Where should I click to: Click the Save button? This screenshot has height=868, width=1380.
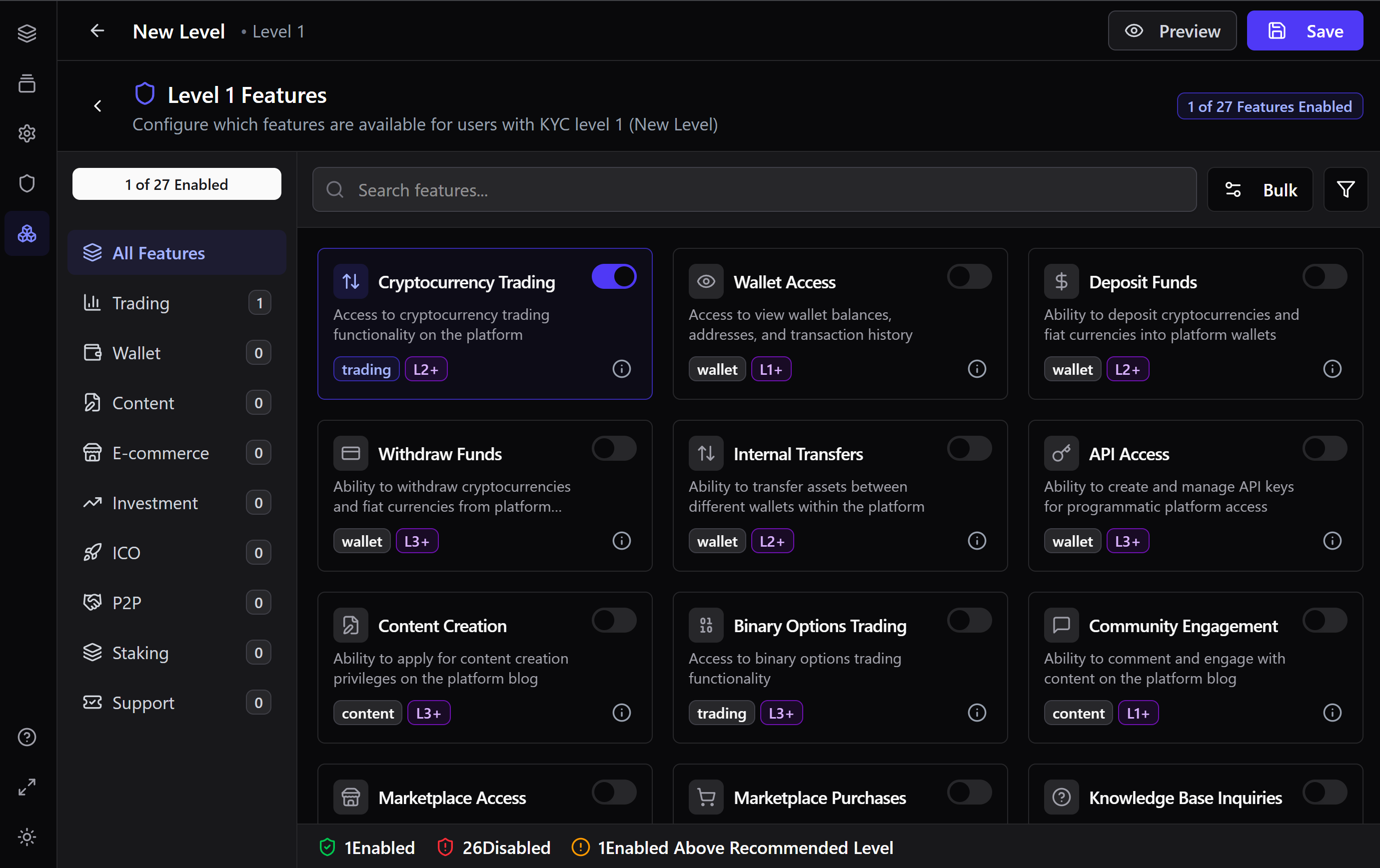[1305, 31]
